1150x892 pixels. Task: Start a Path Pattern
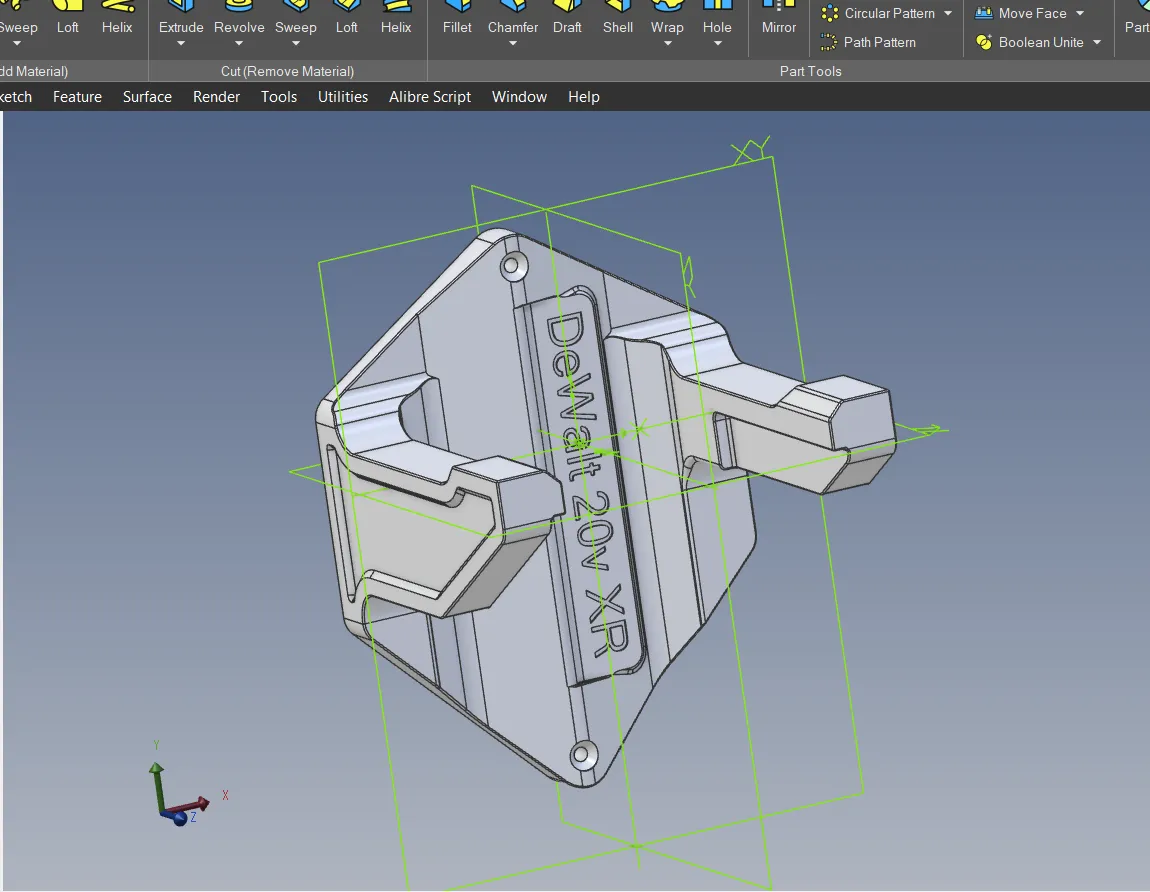pos(868,42)
